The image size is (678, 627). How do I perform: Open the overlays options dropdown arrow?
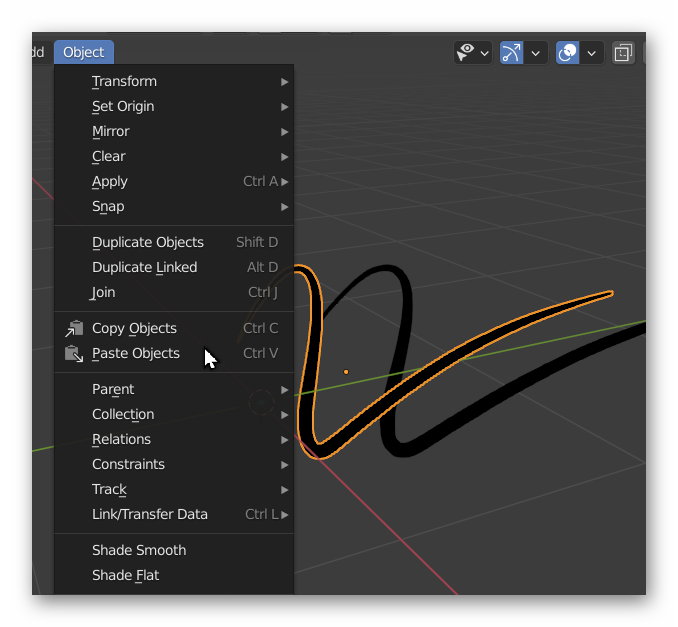point(592,53)
